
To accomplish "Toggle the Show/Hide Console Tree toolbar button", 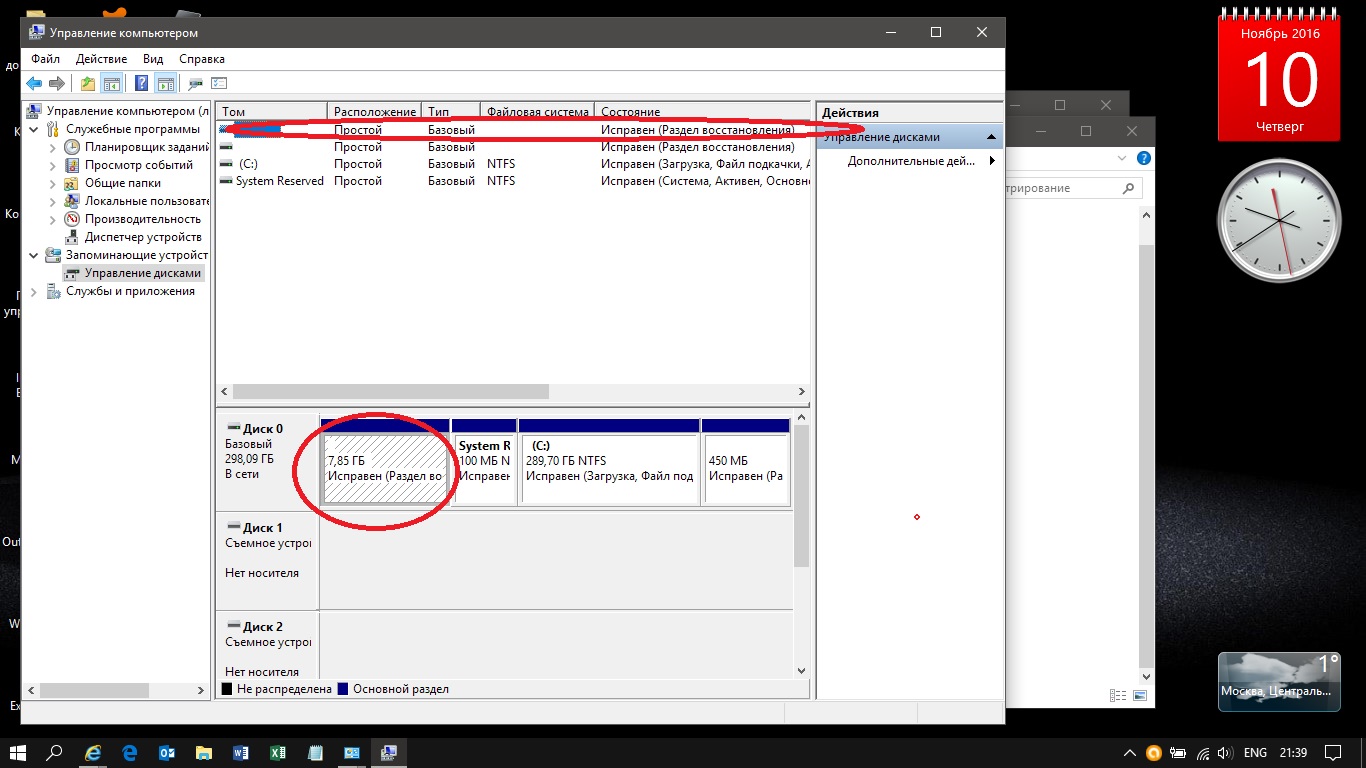I will click(x=112, y=84).
